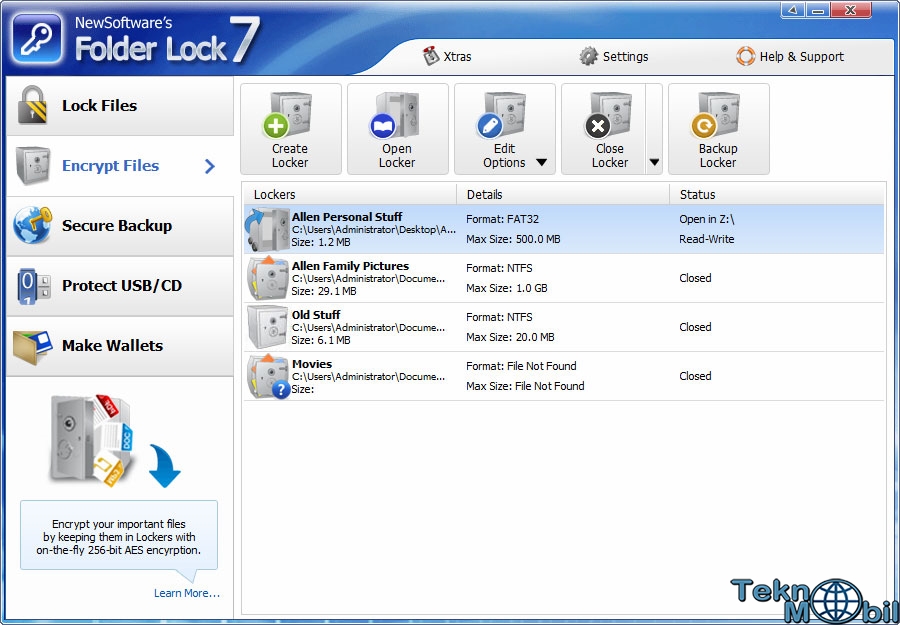Click the Edit Options pencil safe icon
Viewport: 900px width, 625px height.
point(502,115)
